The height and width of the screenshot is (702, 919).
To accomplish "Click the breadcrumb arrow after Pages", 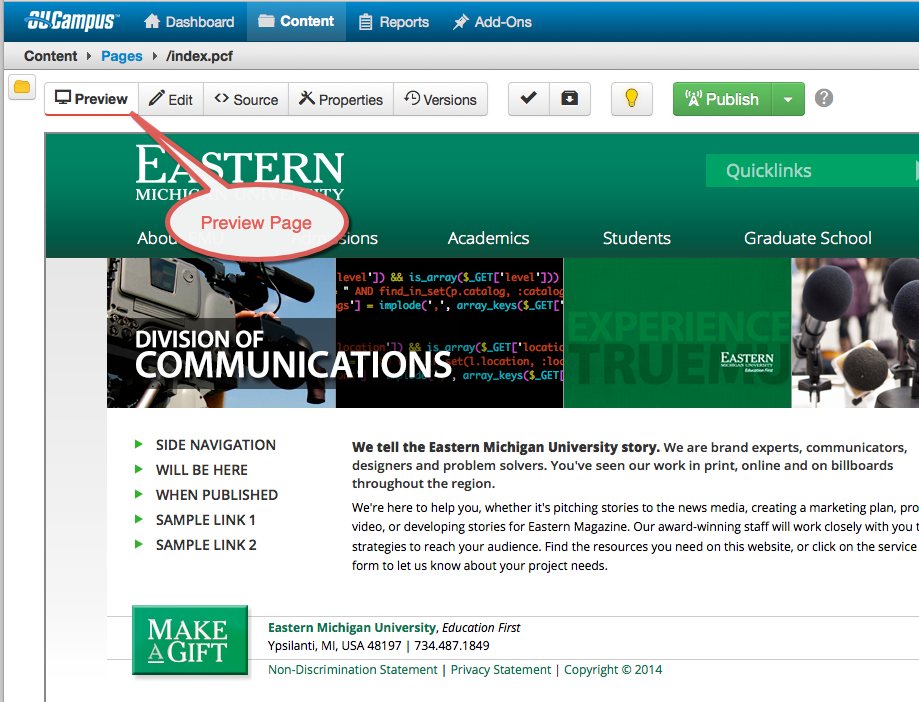I will [155, 56].
